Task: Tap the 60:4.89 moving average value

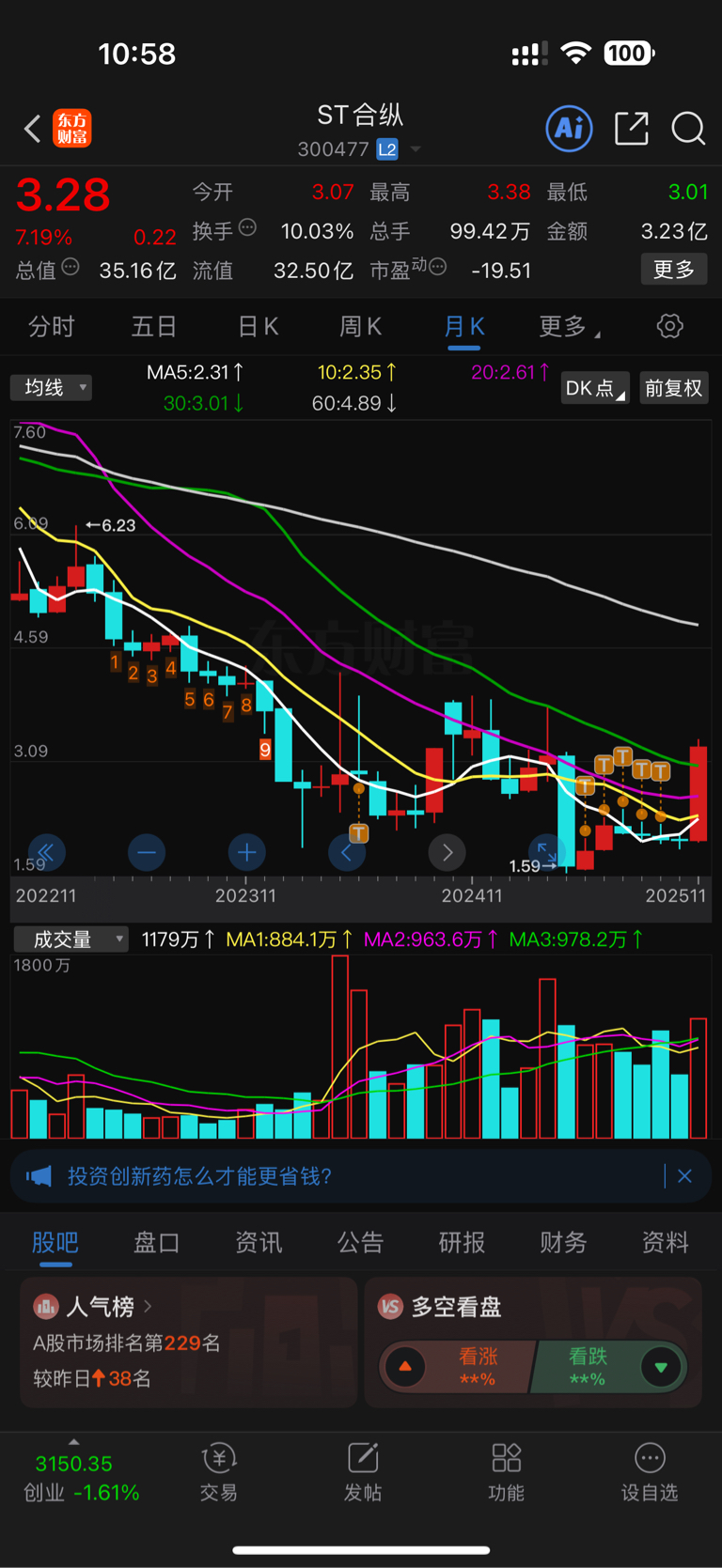Action: (x=353, y=403)
